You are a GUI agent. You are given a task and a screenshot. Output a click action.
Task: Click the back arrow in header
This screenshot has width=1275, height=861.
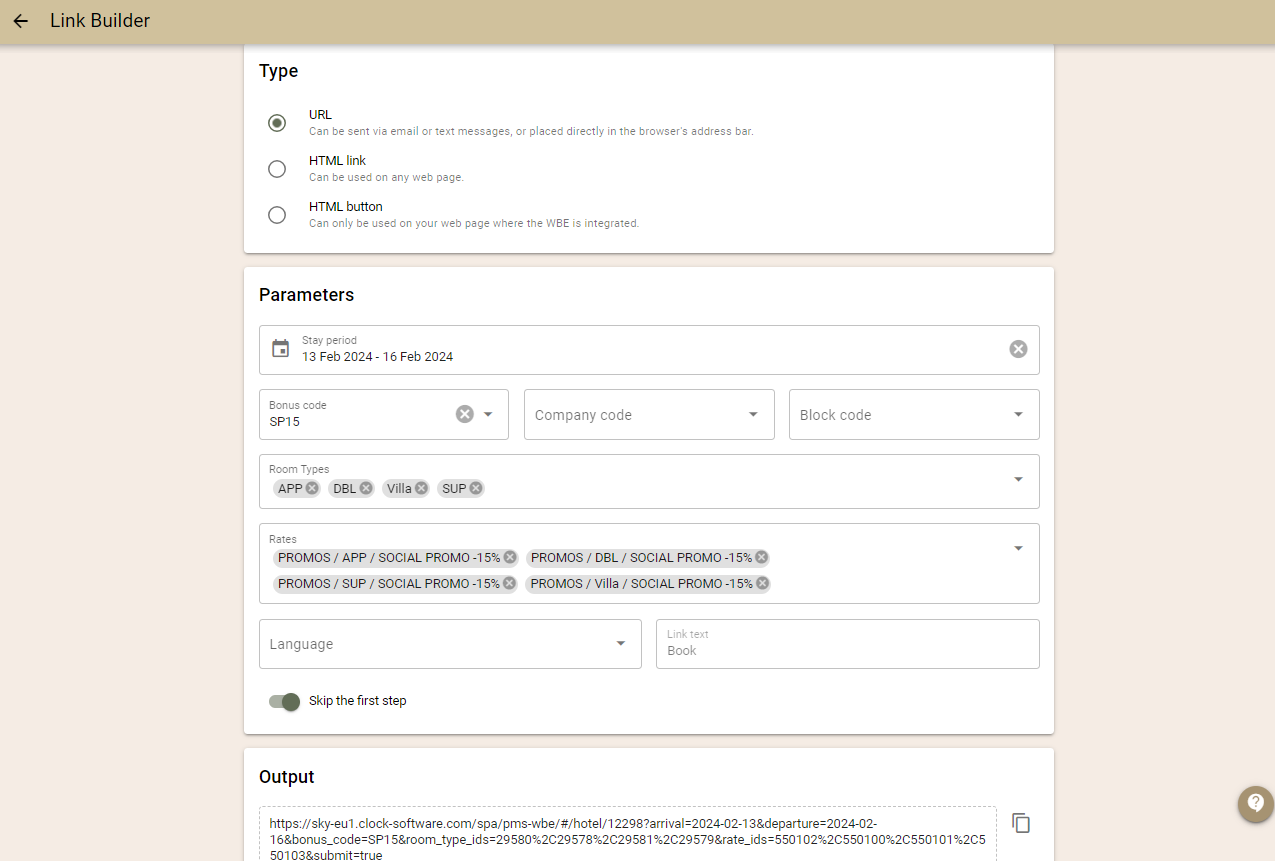click(20, 21)
